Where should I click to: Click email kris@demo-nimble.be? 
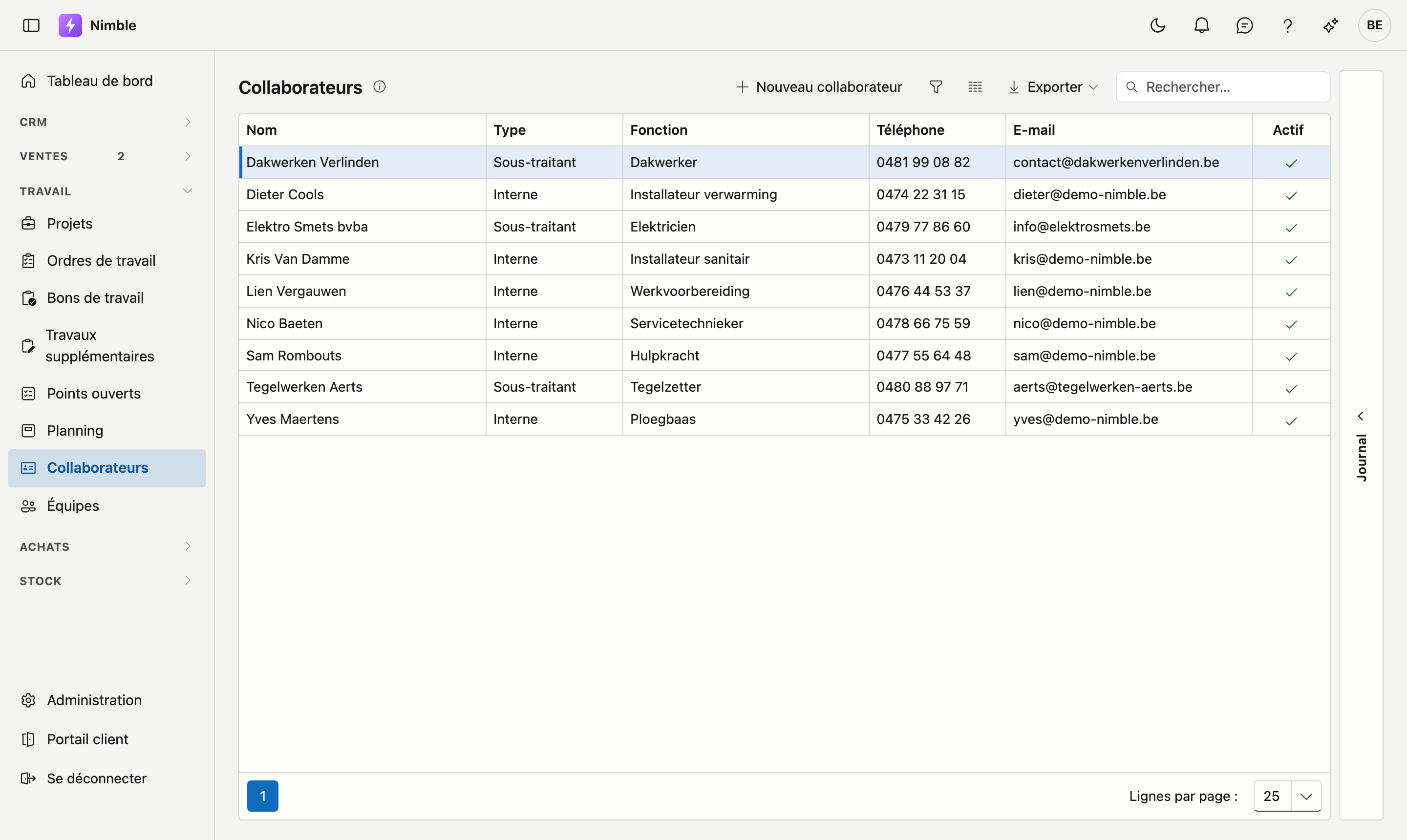pyautogui.click(x=1082, y=259)
